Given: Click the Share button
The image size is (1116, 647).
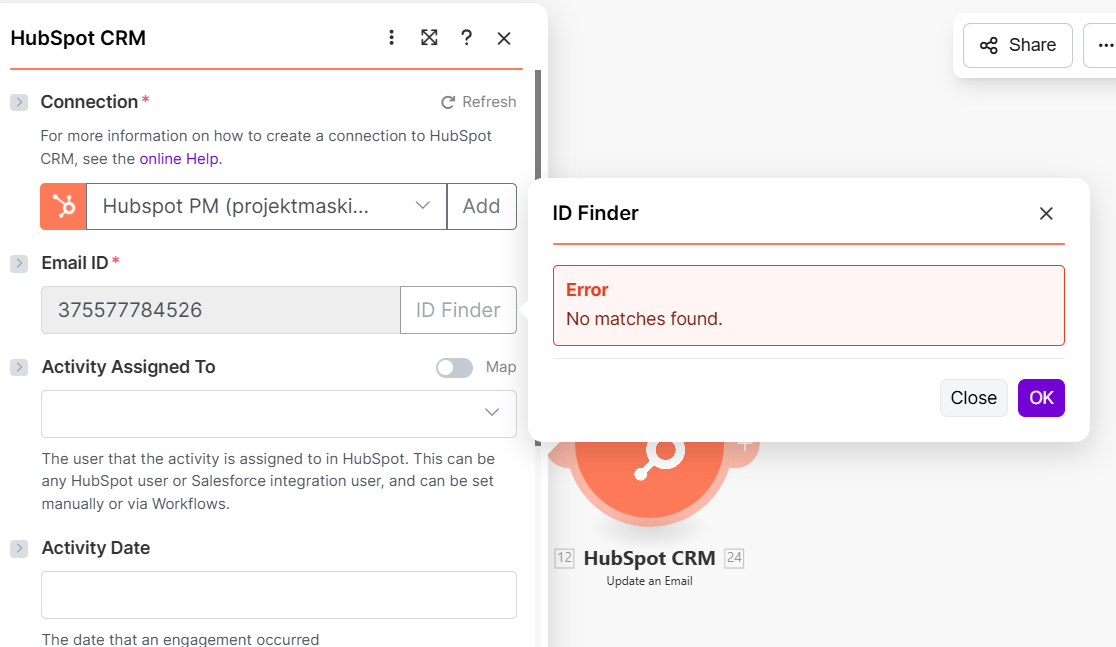Looking at the screenshot, I should pos(1017,45).
